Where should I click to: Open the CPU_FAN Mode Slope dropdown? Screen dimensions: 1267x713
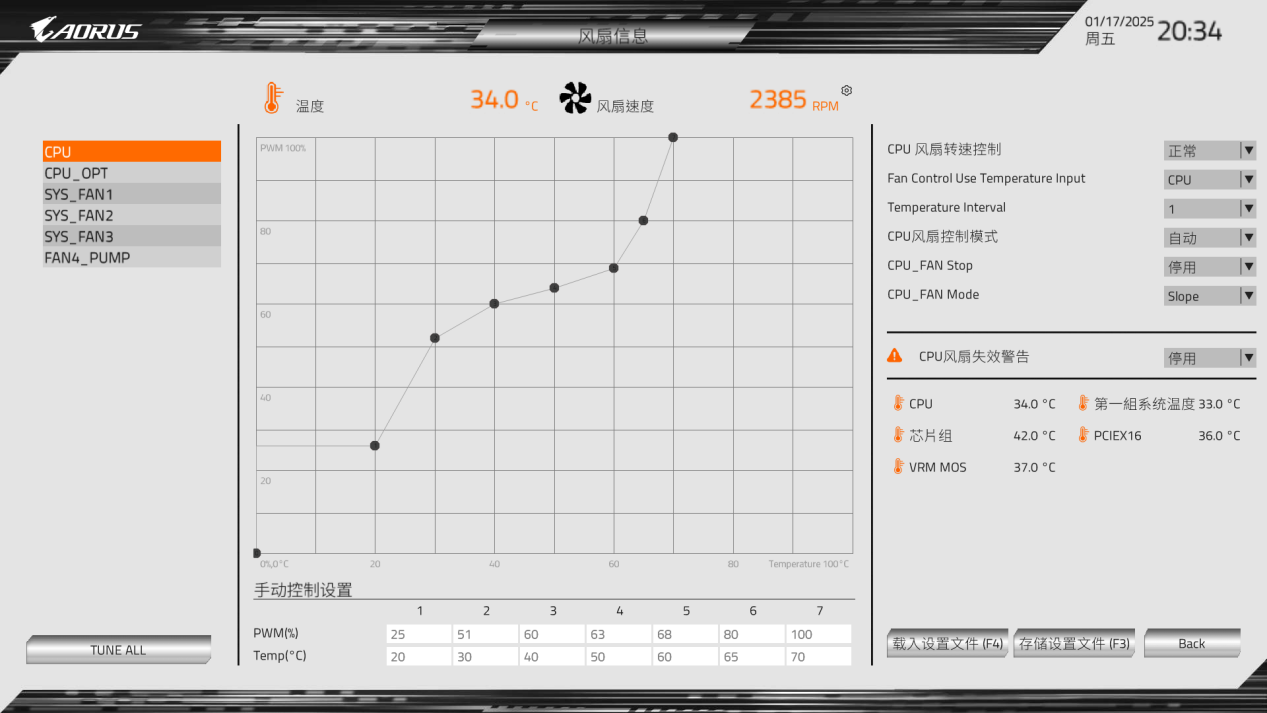click(1210, 296)
